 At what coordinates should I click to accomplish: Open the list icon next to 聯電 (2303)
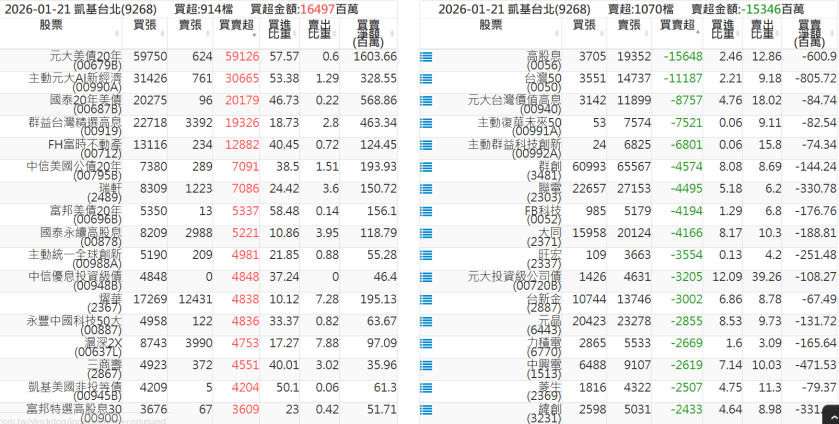point(426,188)
